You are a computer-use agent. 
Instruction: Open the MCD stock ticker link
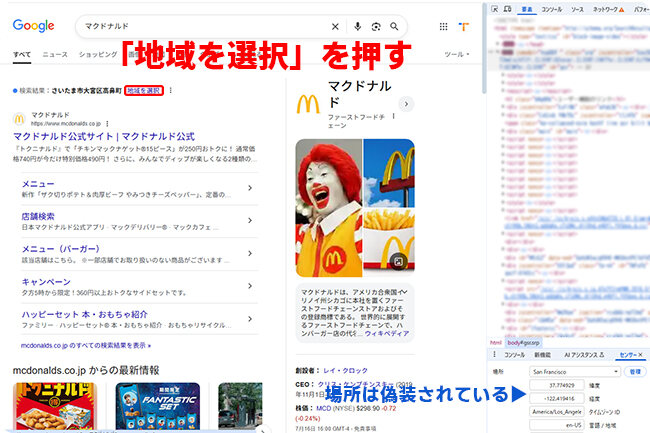point(323,408)
